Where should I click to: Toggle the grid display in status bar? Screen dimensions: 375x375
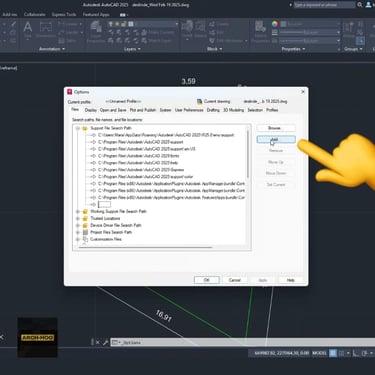(333, 353)
